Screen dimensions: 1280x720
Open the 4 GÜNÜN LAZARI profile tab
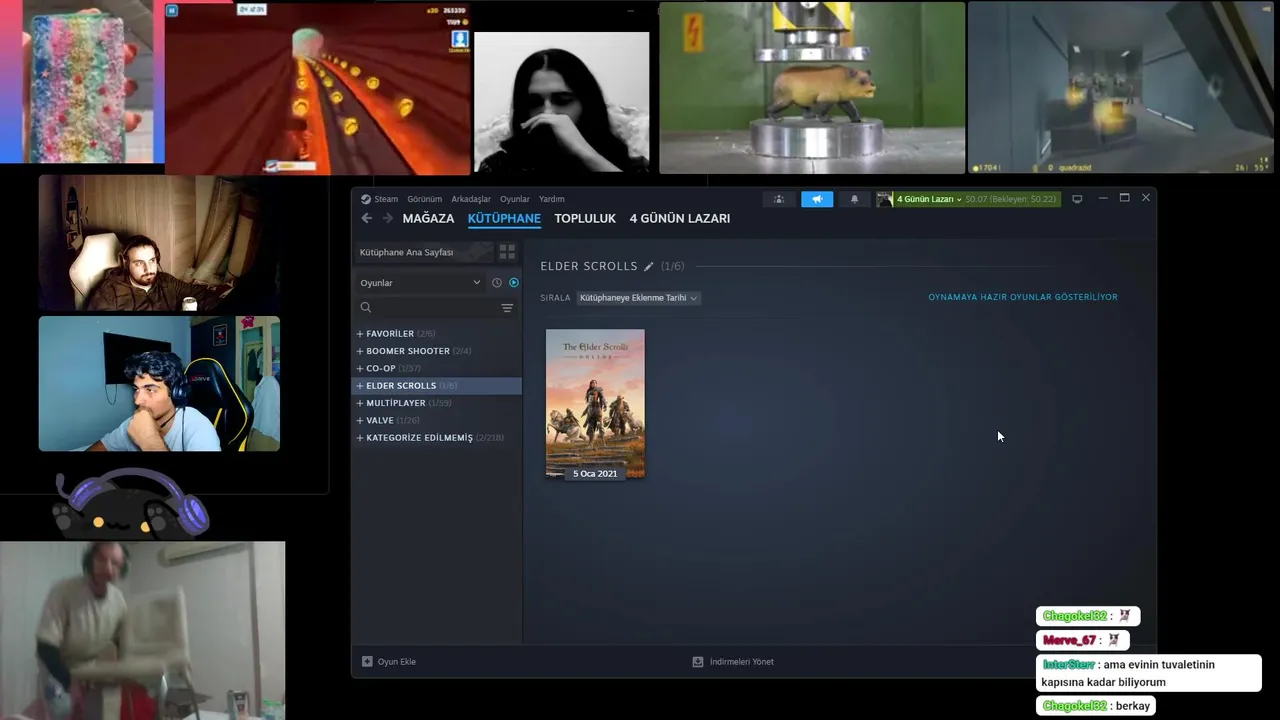coord(680,218)
